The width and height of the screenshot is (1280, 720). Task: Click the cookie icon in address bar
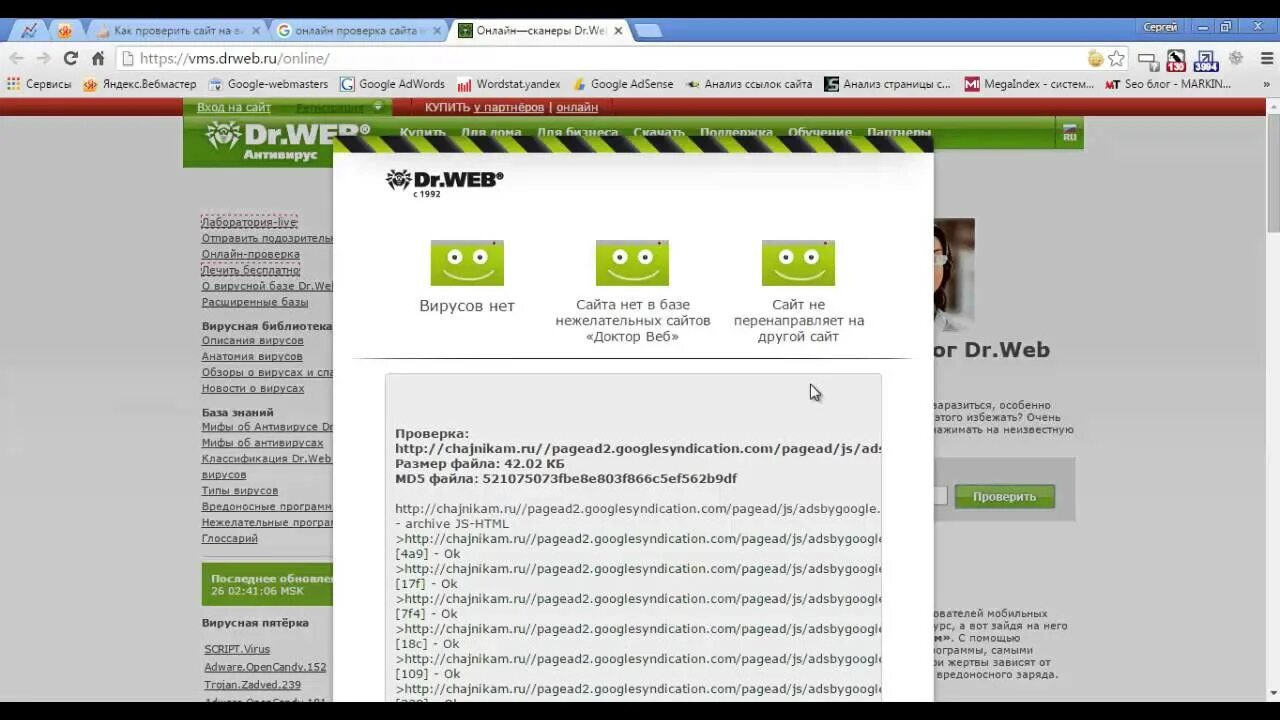point(1095,58)
